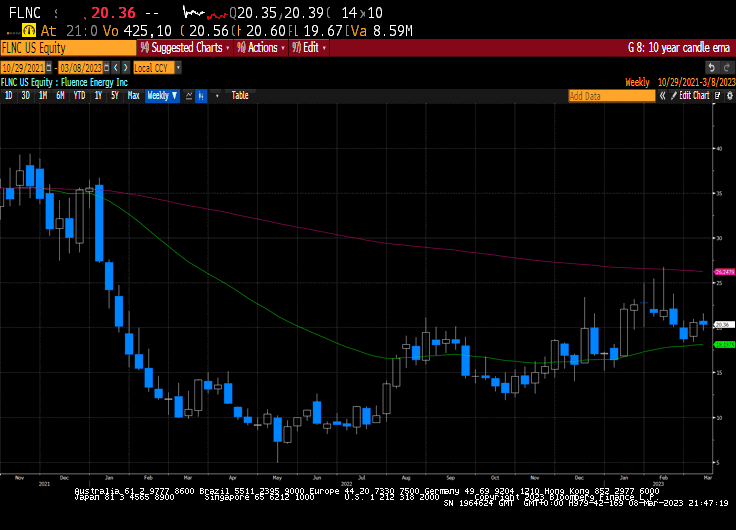Click the Edit Chart button
736x530 pixels.
(694, 96)
